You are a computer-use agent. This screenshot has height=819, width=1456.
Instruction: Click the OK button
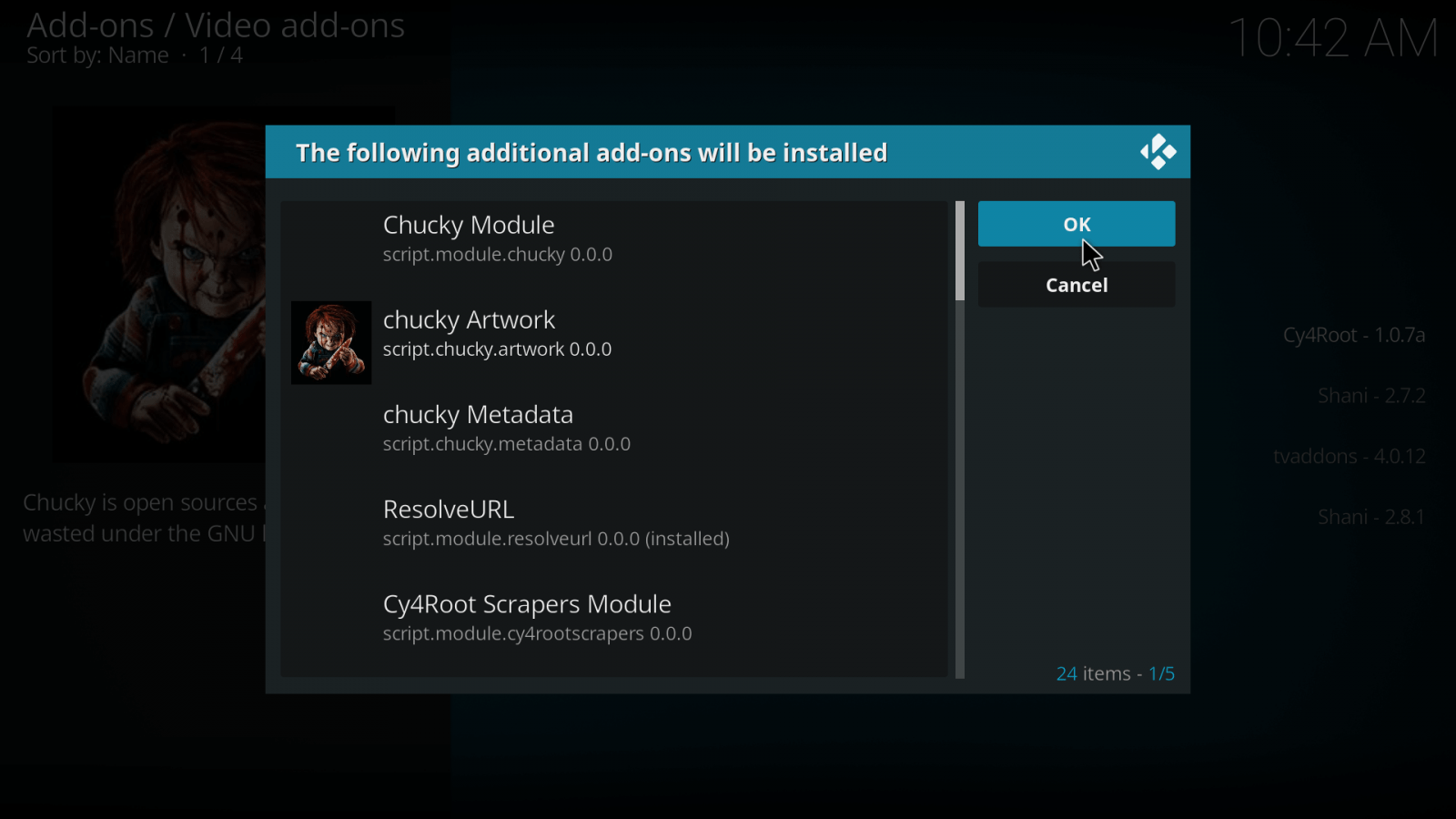click(1077, 224)
